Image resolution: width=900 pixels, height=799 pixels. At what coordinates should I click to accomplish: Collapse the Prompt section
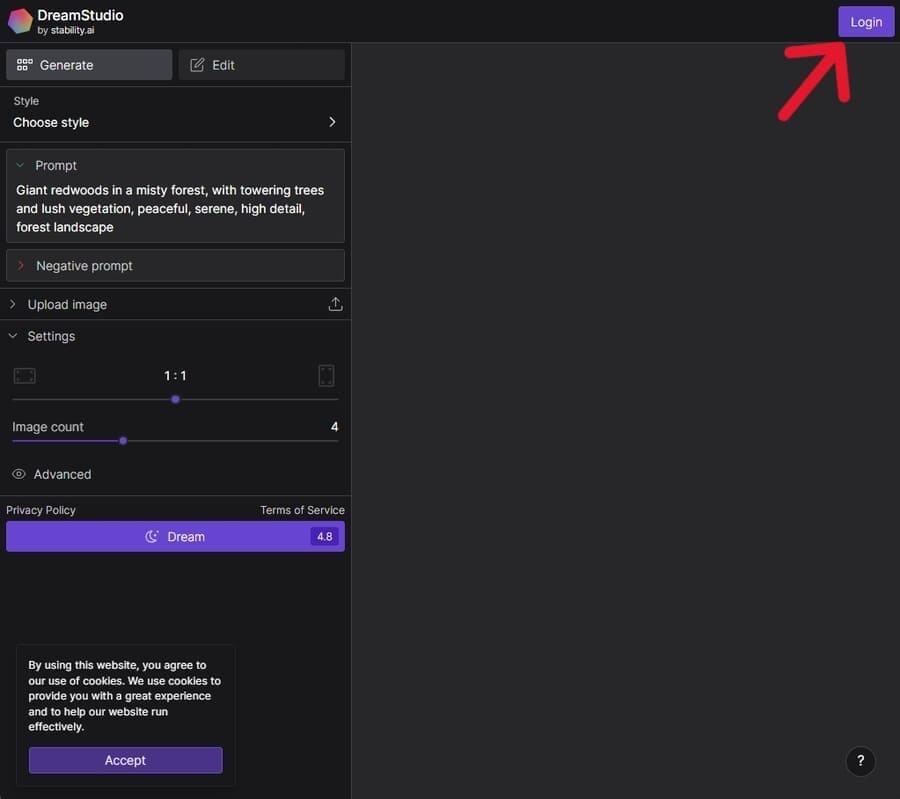(x=20, y=165)
